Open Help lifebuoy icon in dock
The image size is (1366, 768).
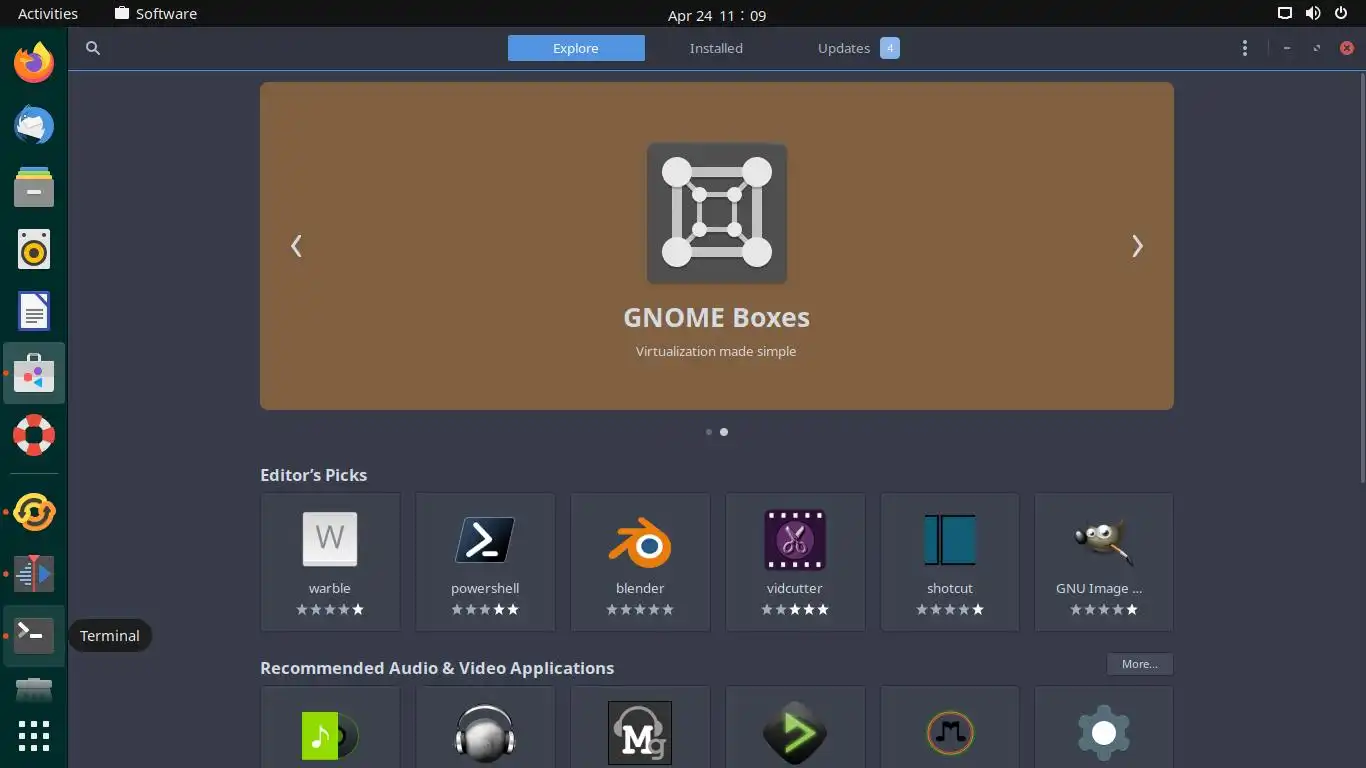tap(34, 435)
